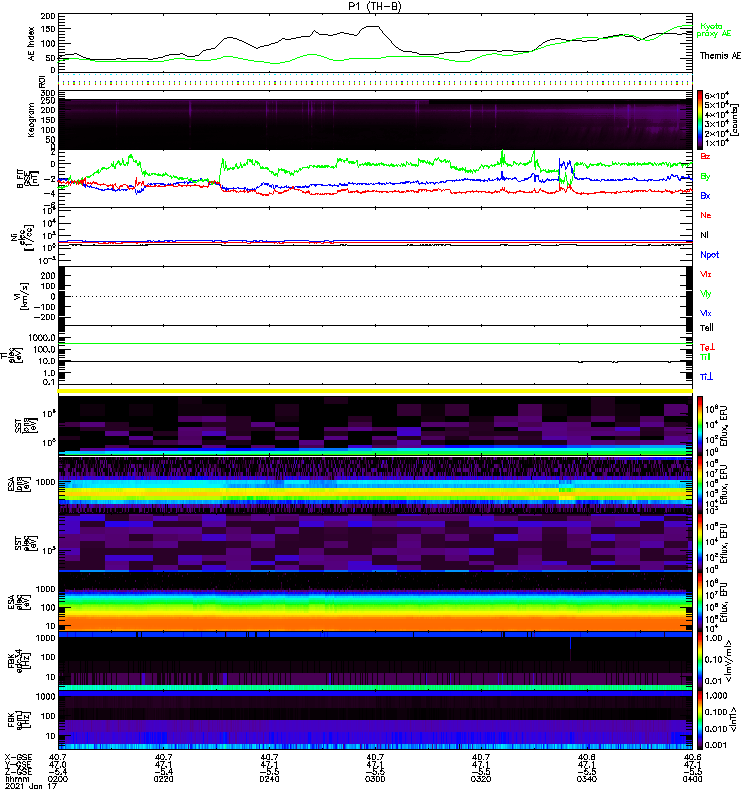Select the green "By" legend label

click(705, 177)
